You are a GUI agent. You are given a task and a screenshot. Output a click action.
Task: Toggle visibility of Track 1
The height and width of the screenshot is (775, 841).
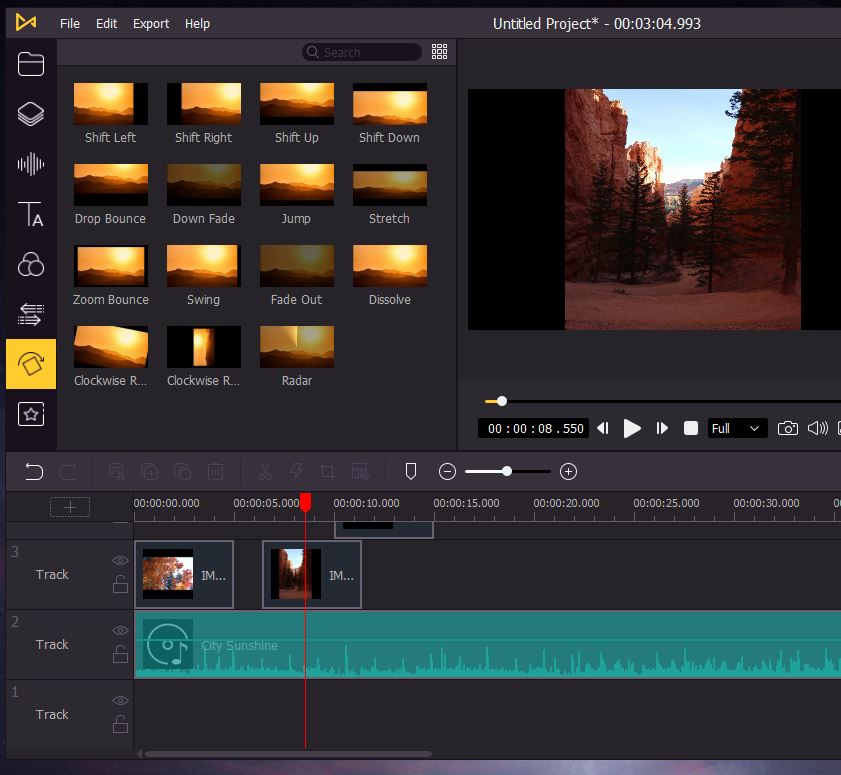point(120,701)
